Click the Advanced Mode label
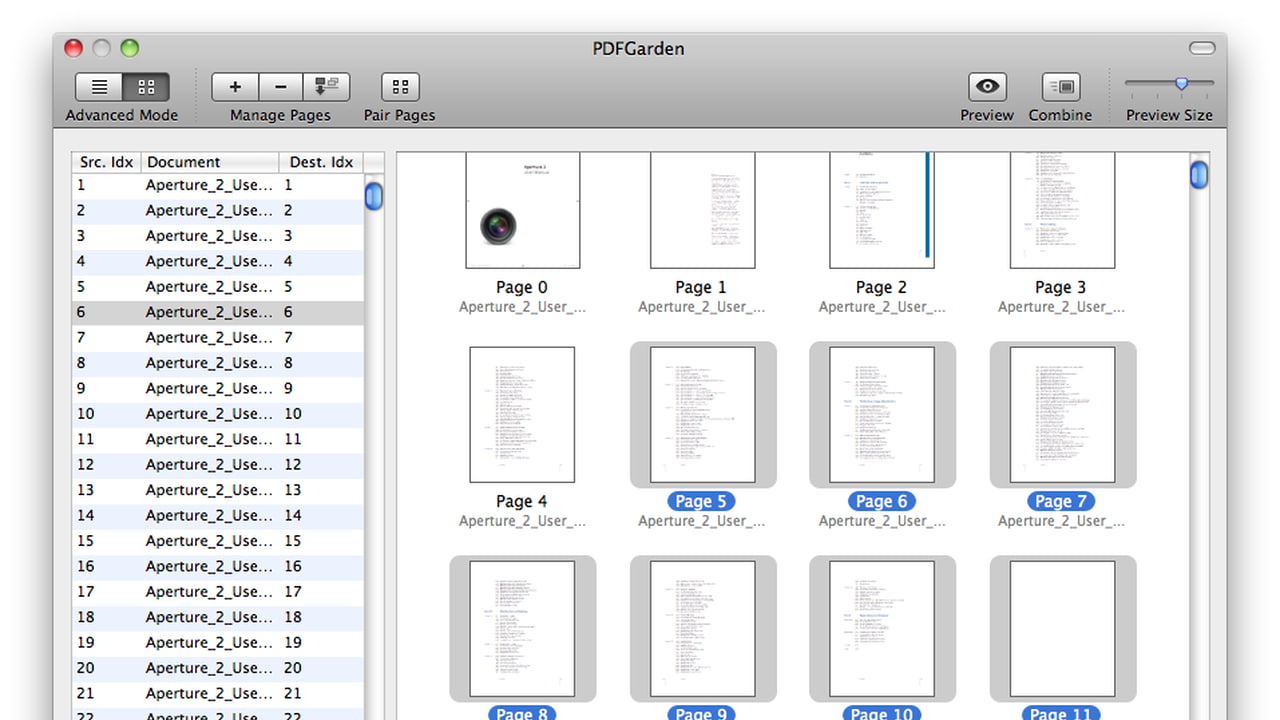The image size is (1280, 720). tap(122, 115)
